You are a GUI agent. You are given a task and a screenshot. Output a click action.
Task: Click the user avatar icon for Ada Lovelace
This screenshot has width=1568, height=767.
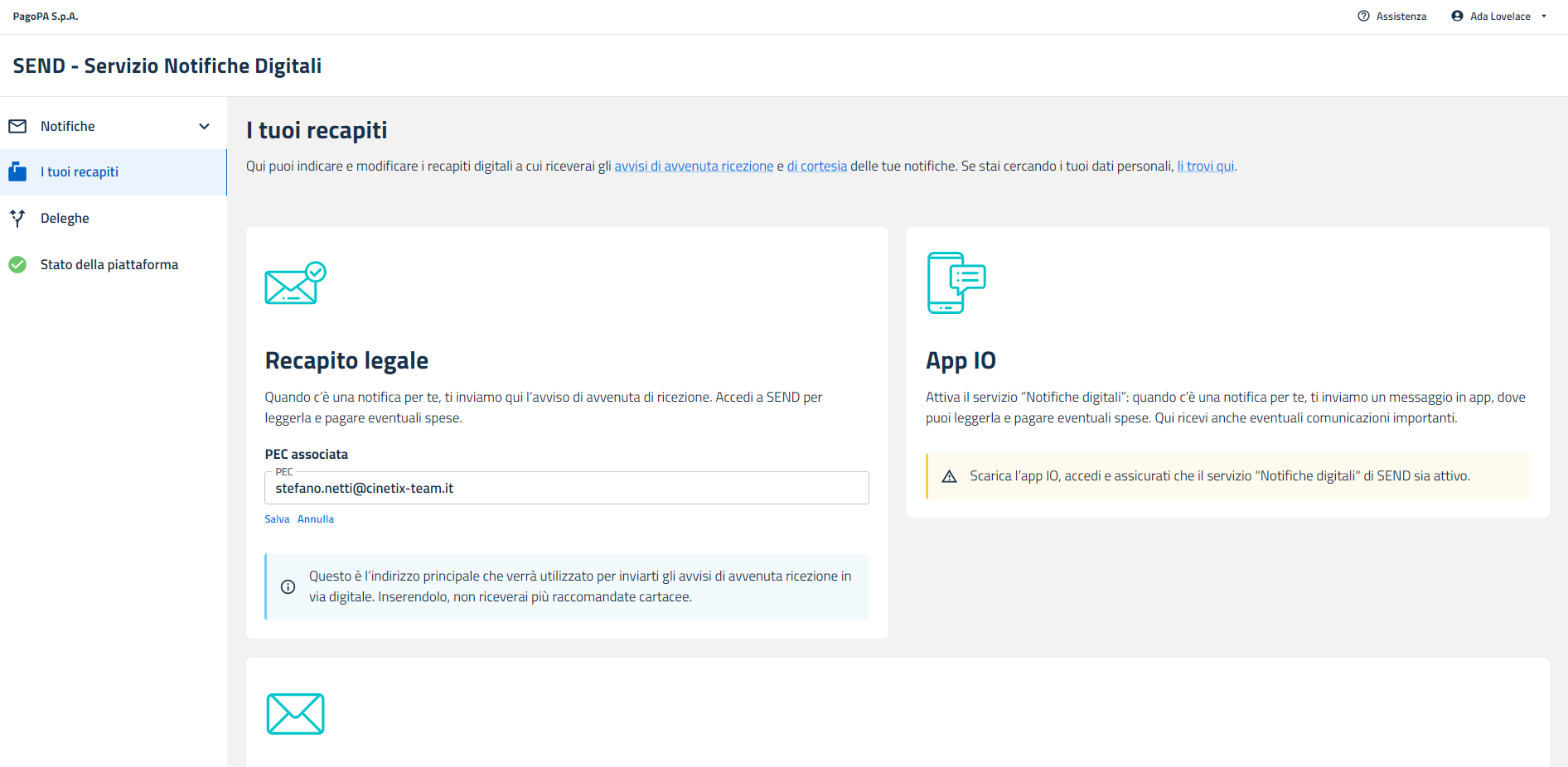tap(1457, 17)
